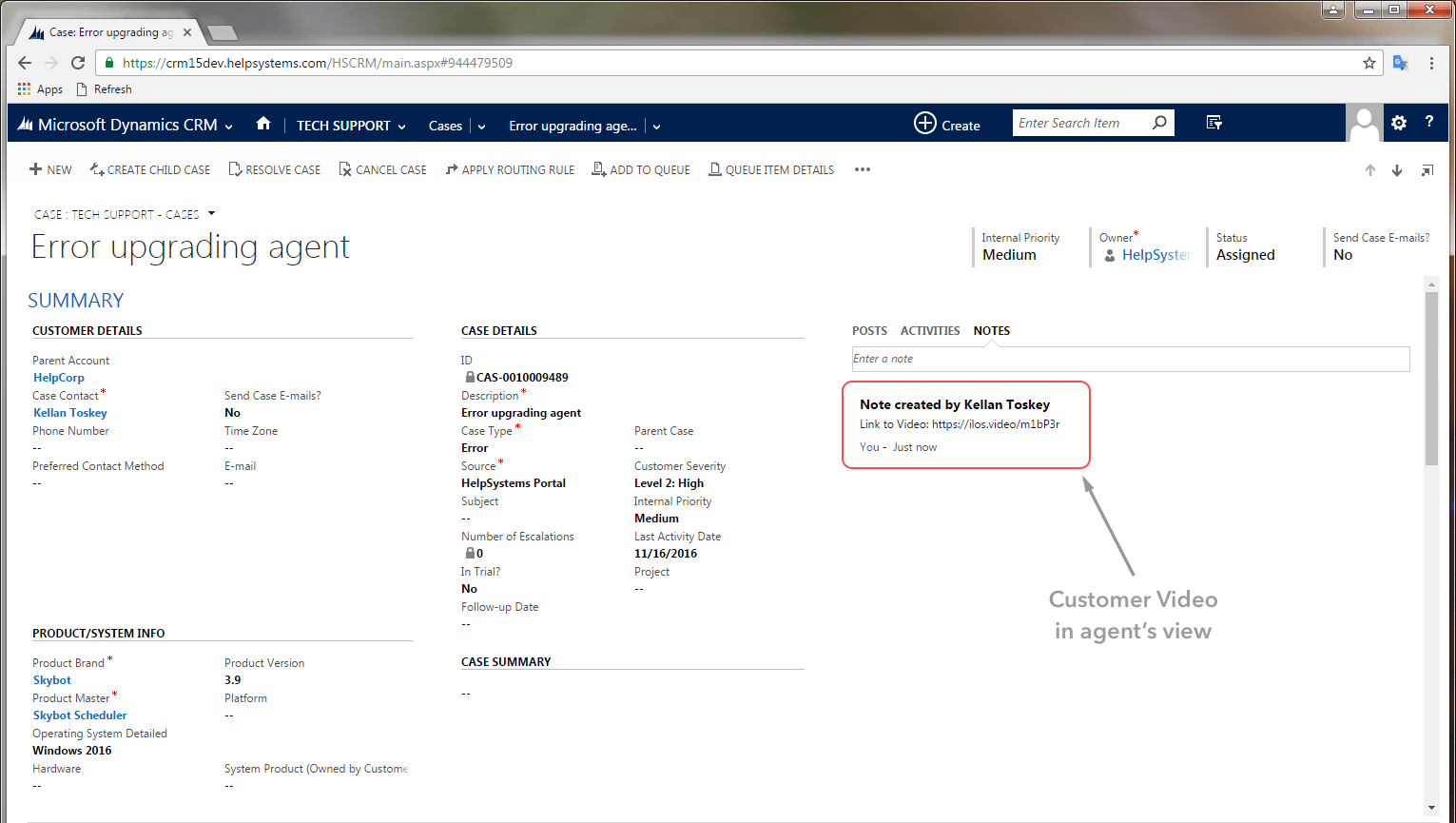The width and height of the screenshot is (1456, 823).
Task: Click RESOLVE CASE command
Action: point(274,169)
